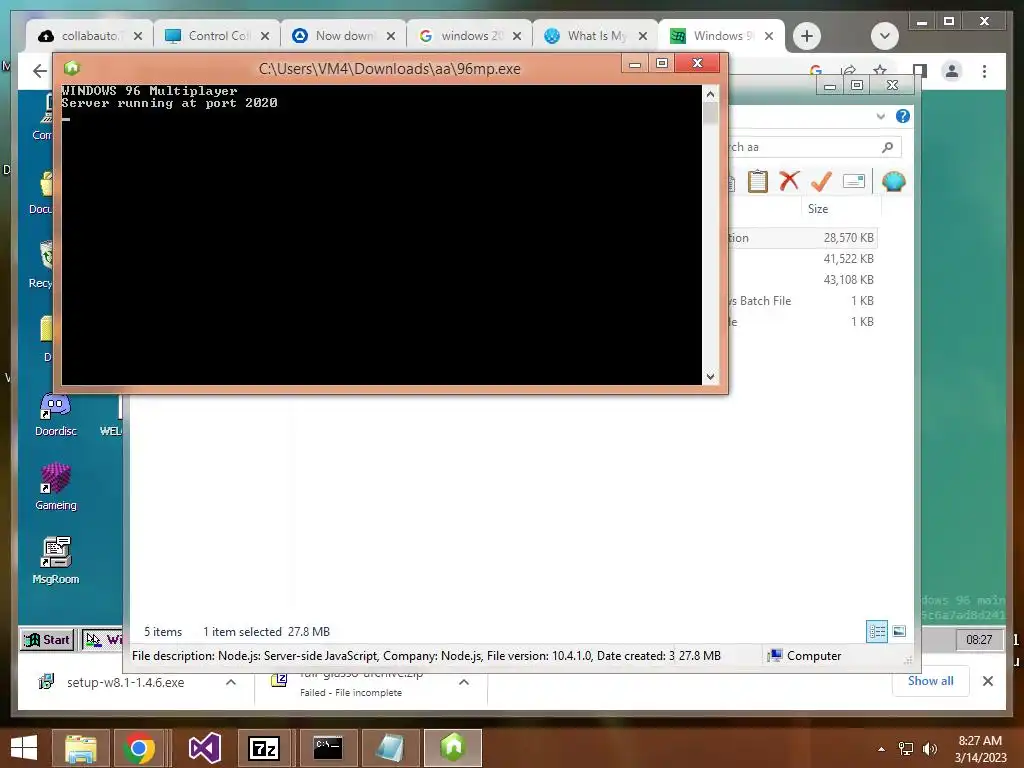Click Show all downloads
1024x768 pixels.
[x=931, y=680]
